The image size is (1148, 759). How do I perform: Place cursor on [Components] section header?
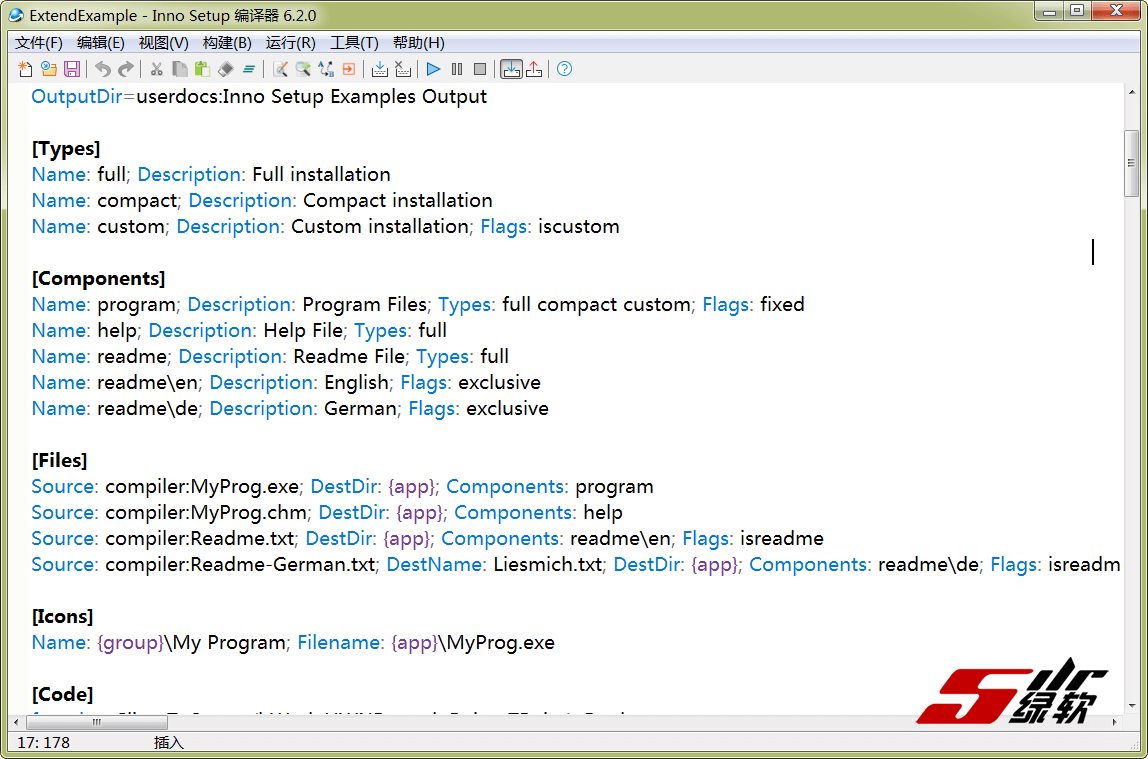pos(98,279)
